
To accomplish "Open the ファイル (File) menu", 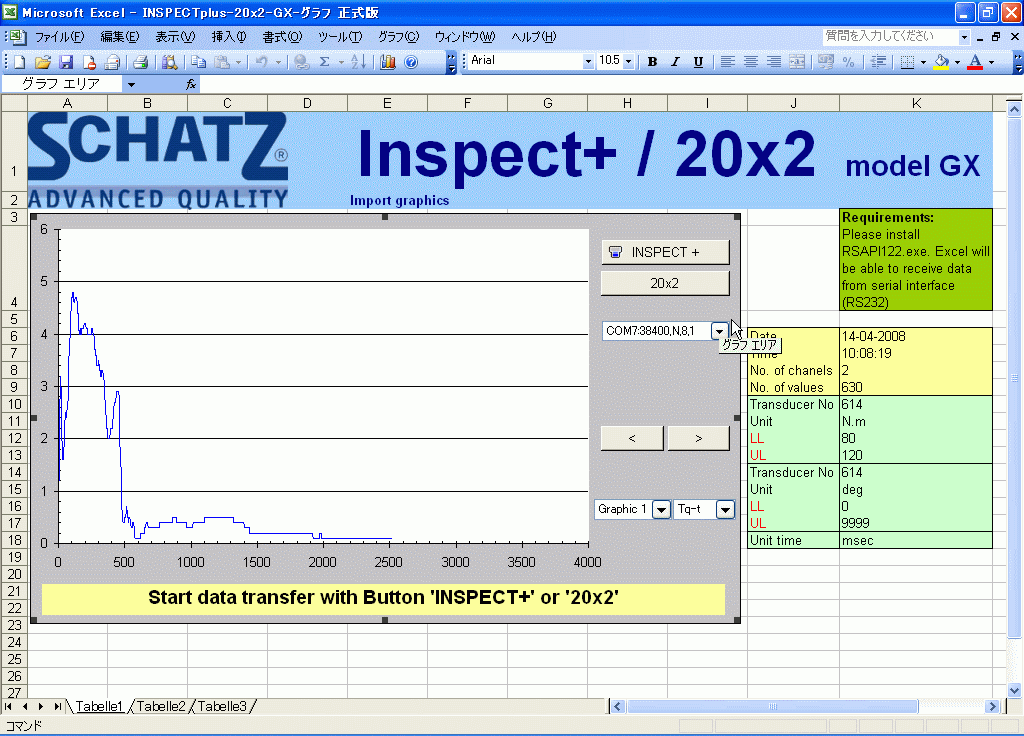I will coord(59,37).
